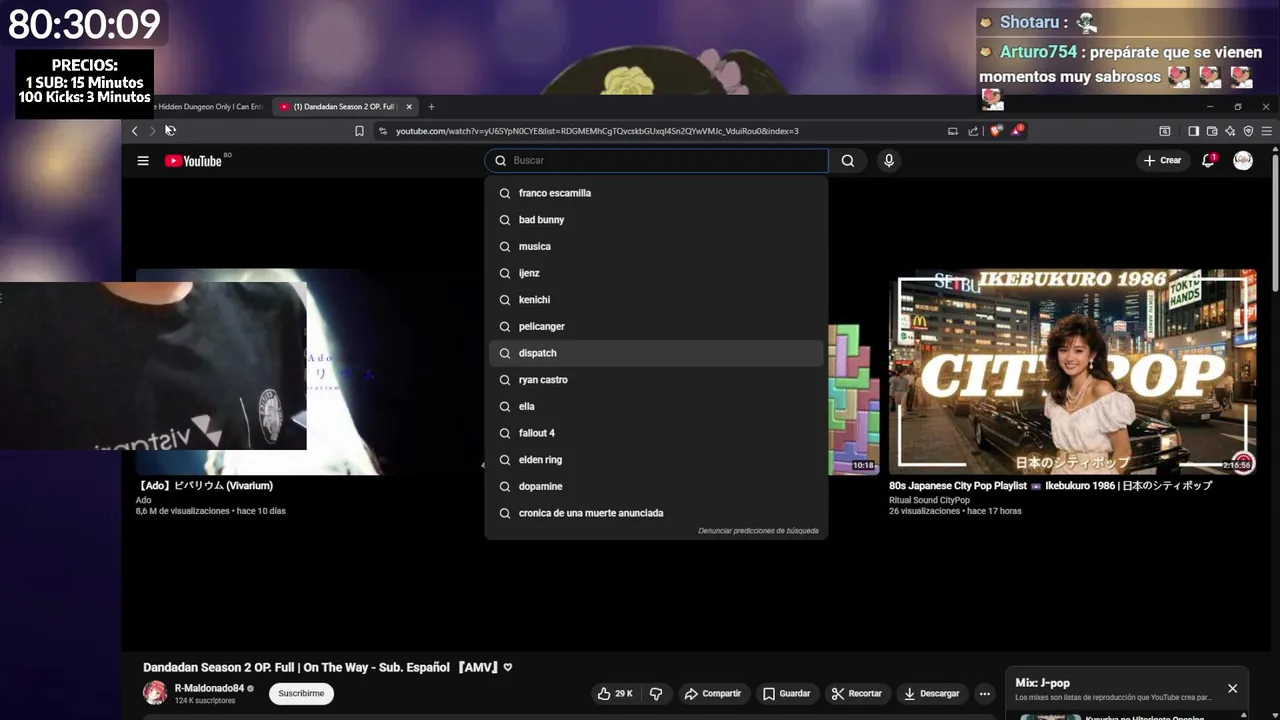Choose the 'franco escamilla' search suggestion

(x=656, y=193)
